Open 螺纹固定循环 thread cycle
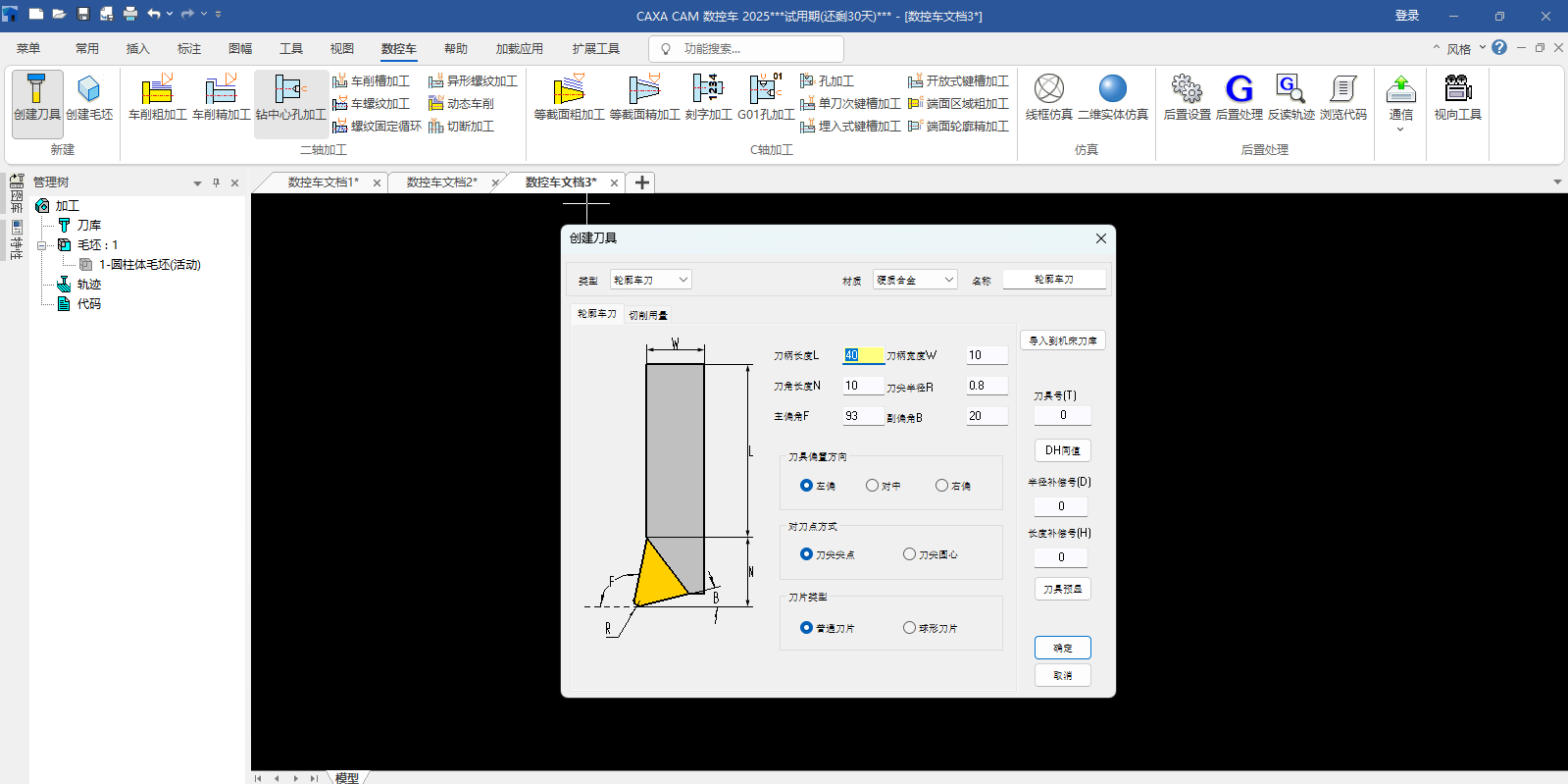 tap(378, 127)
